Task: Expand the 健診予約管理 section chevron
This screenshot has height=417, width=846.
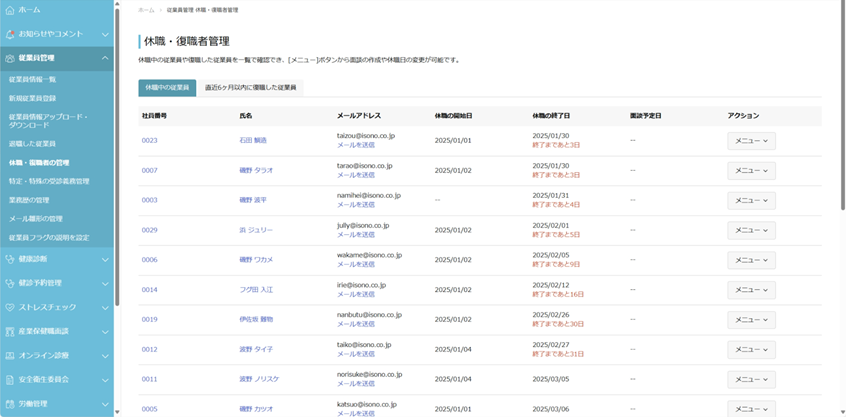Action: 105,283
